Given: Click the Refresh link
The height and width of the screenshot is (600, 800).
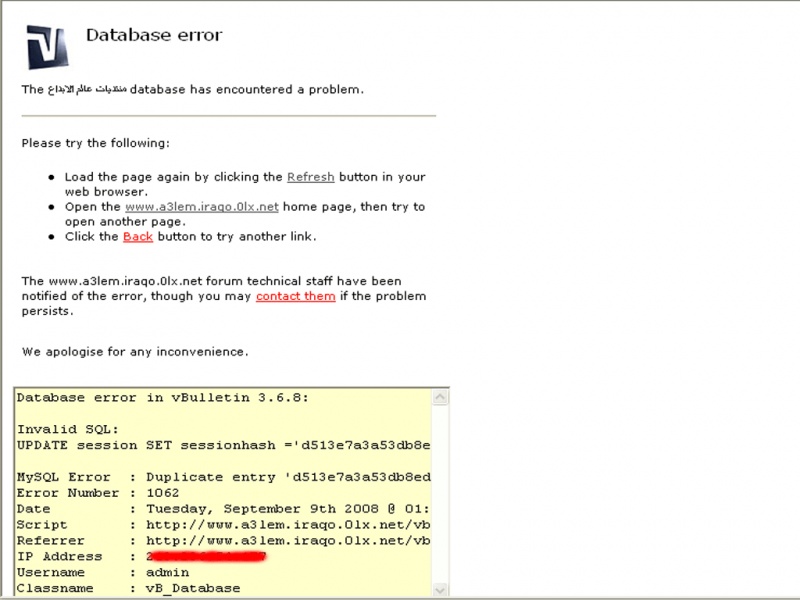Looking at the screenshot, I should click(310, 177).
